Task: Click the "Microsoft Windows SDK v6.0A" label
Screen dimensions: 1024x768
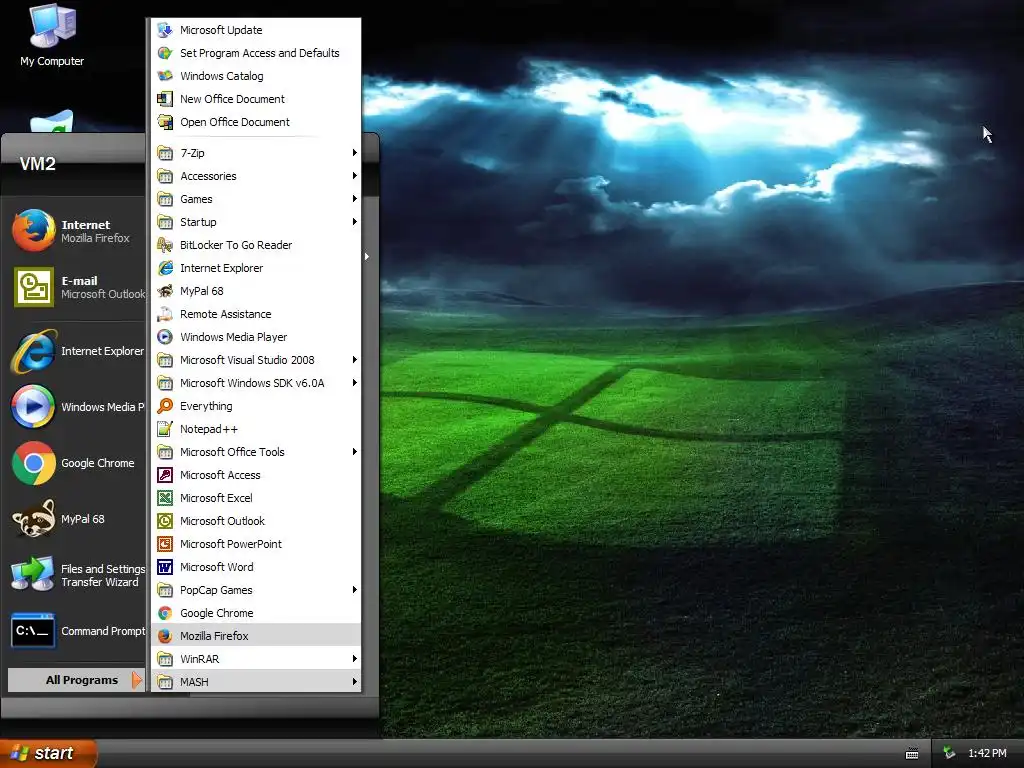Action: 252,383
